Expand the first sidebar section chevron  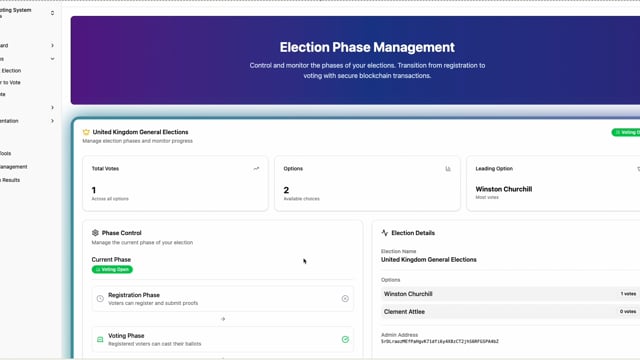click(52, 45)
